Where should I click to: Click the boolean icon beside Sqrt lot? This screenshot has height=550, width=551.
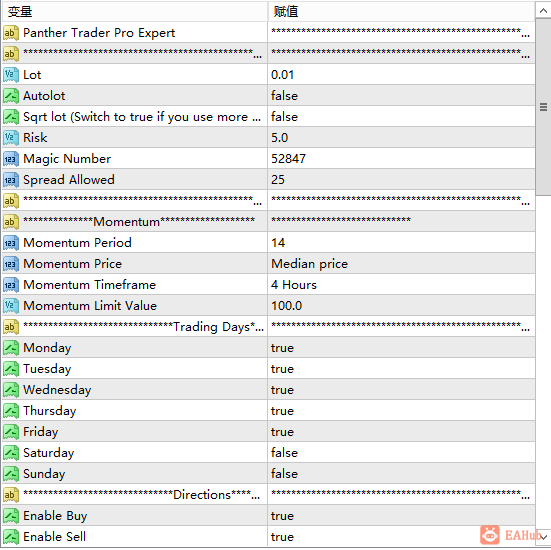tap(11, 117)
